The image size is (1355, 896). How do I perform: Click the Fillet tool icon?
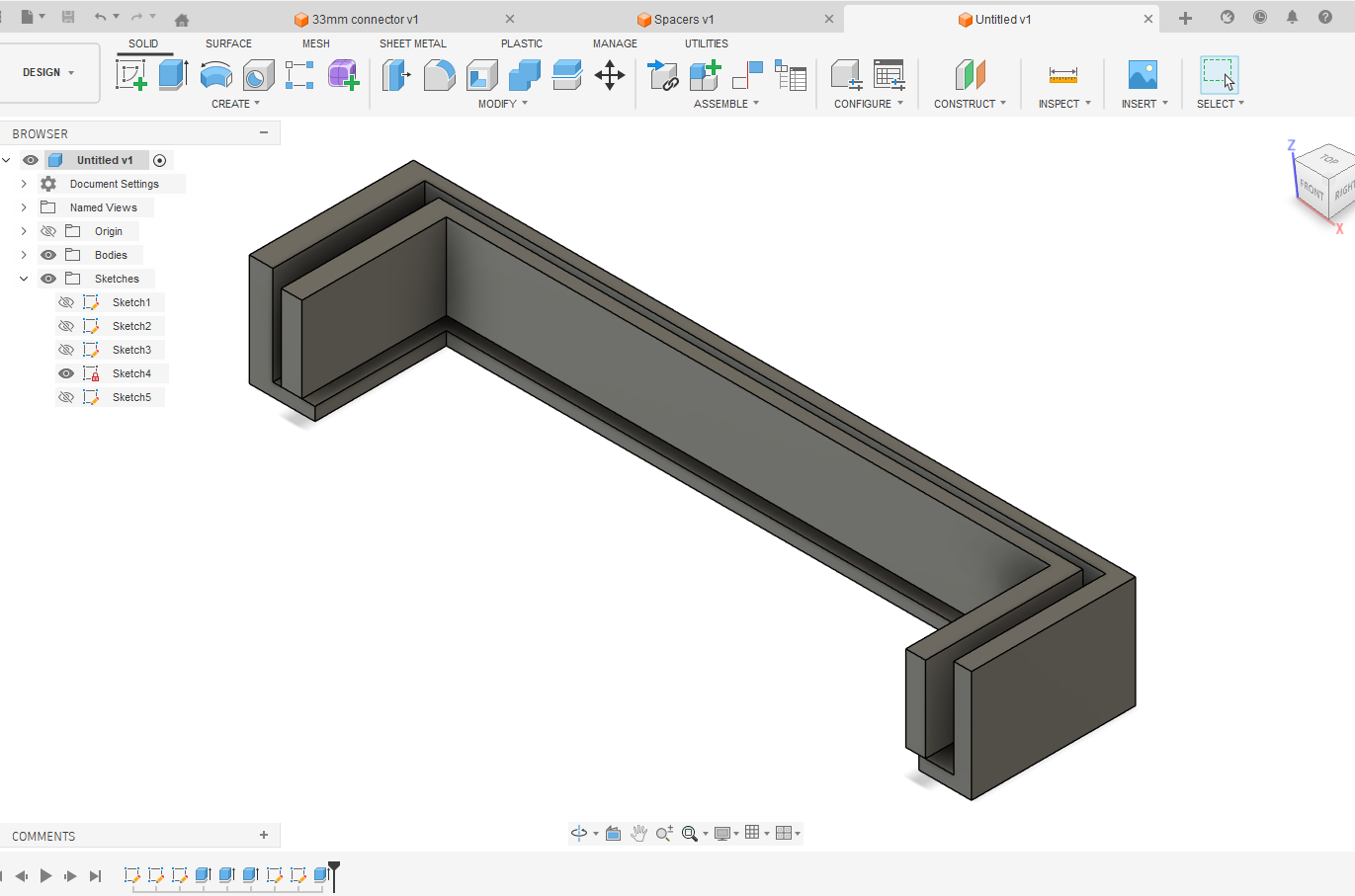(x=439, y=75)
